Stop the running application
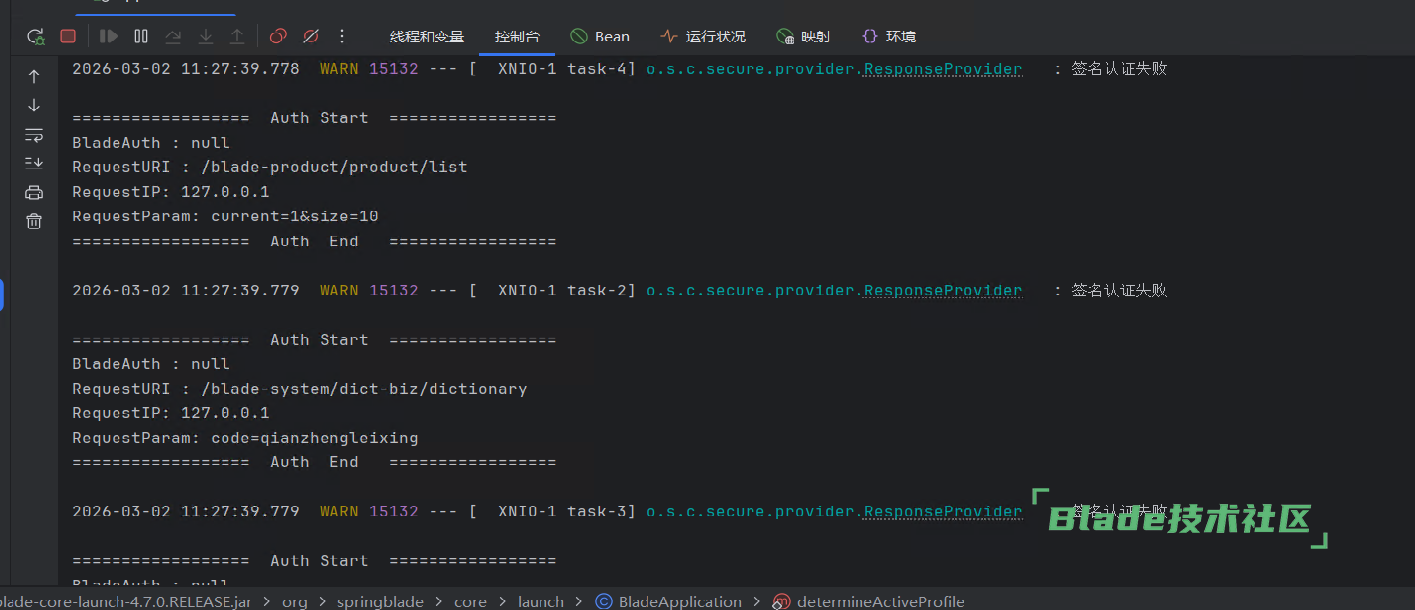 tap(68, 36)
